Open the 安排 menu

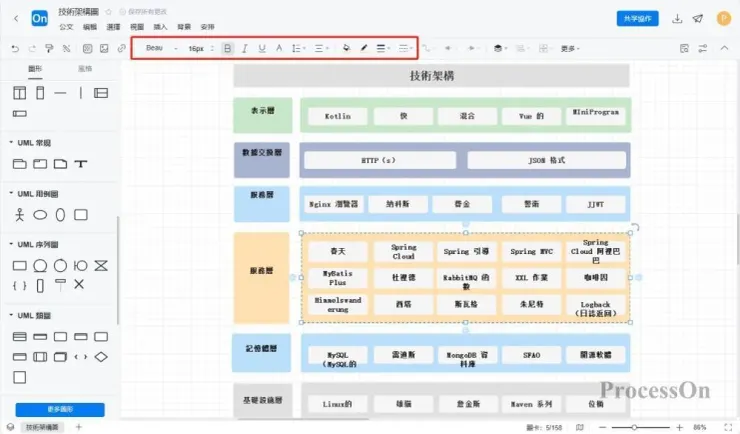click(x=208, y=27)
